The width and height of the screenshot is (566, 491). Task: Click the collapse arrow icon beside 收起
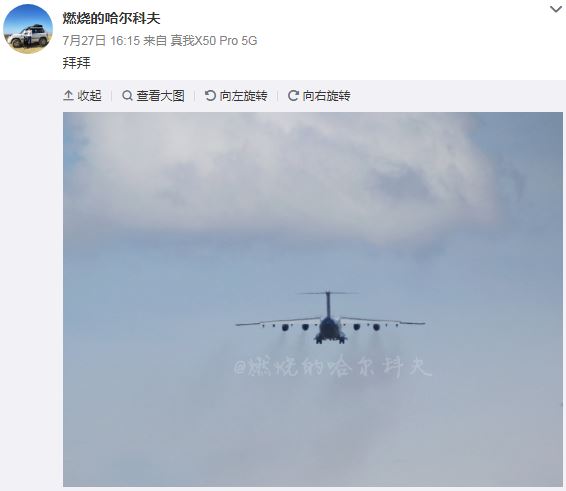tap(68, 96)
